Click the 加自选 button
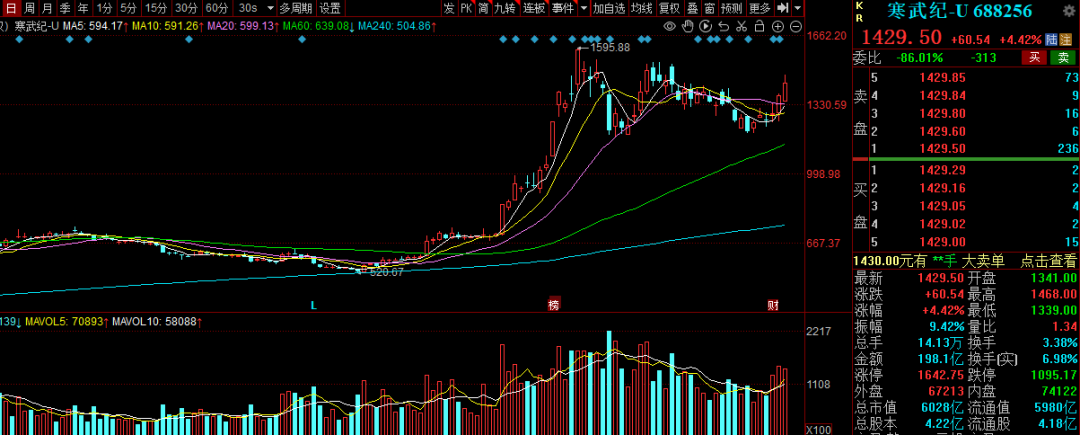Image resolution: width=1080 pixels, height=435 pixels. [x=608, y=8]
